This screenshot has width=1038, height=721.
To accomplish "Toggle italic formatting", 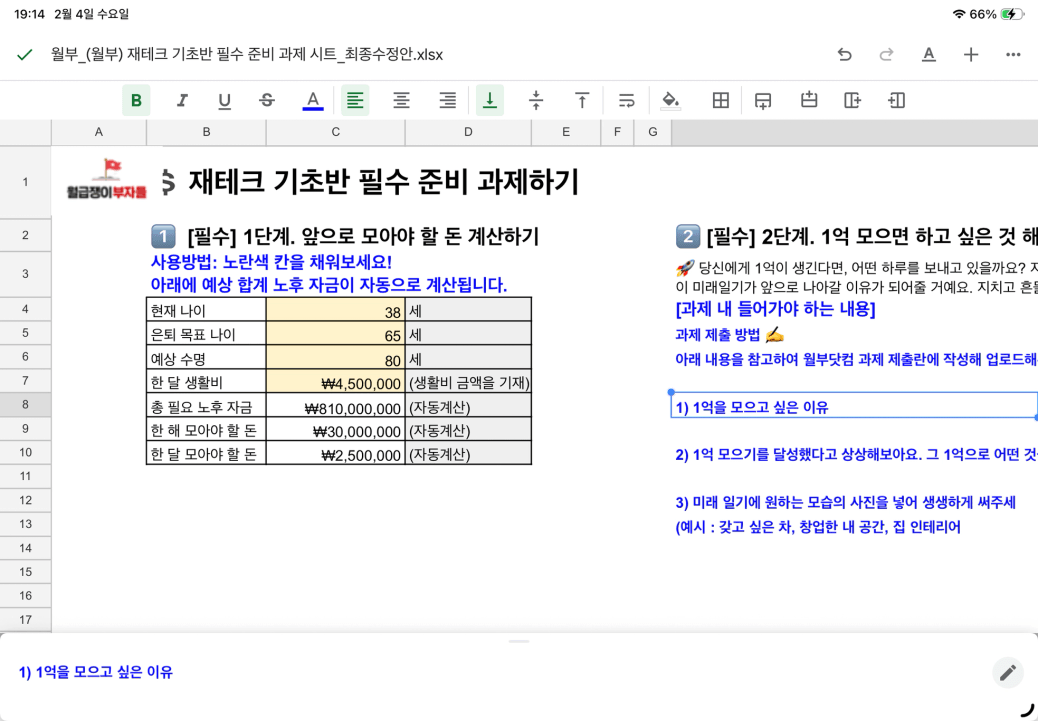I will click(x=182, y=100).
